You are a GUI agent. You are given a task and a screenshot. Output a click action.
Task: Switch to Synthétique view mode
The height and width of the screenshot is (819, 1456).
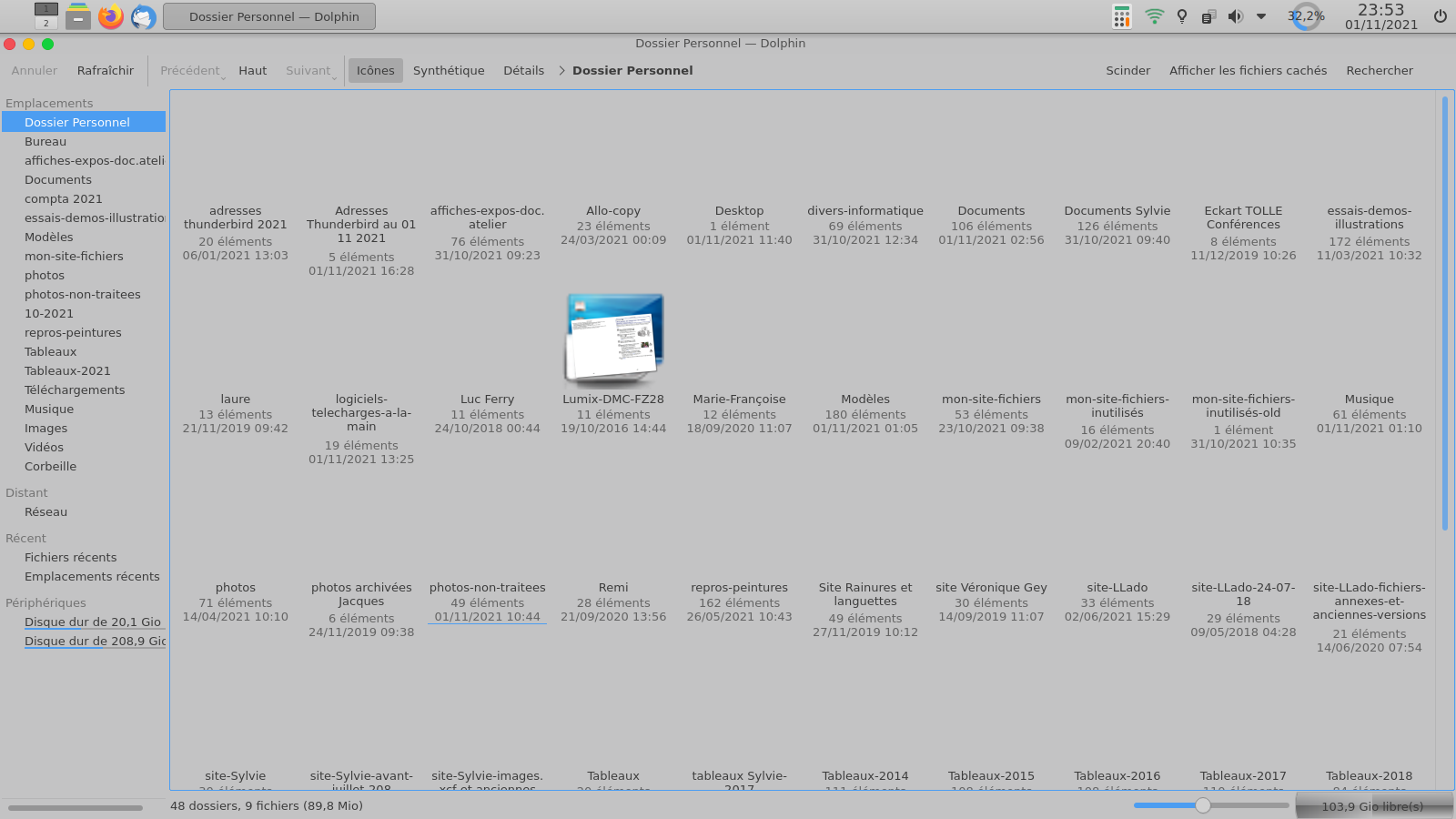pos(449,70)
